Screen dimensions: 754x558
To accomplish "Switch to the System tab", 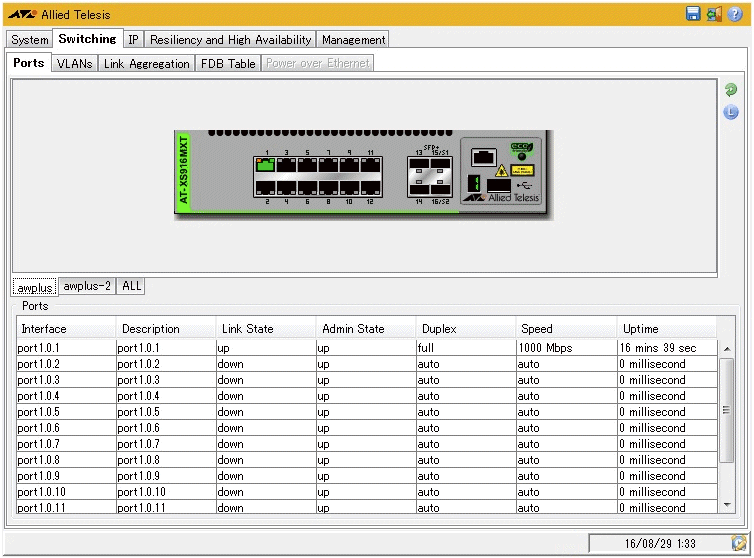I will coord(30,40).
